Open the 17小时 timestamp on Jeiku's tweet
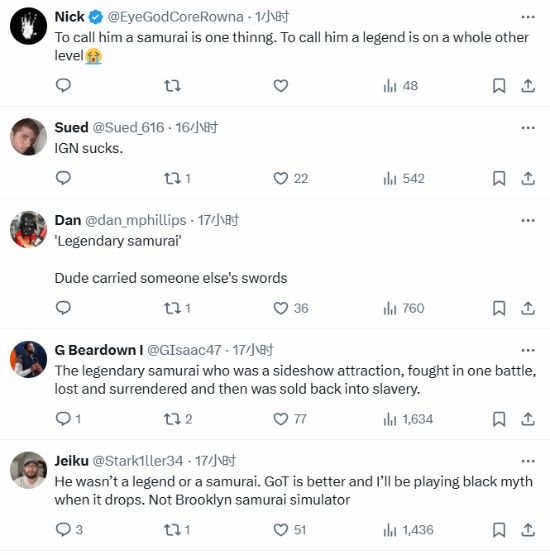The height and width of the screenshot is (555, 550). tap(215, 461)
